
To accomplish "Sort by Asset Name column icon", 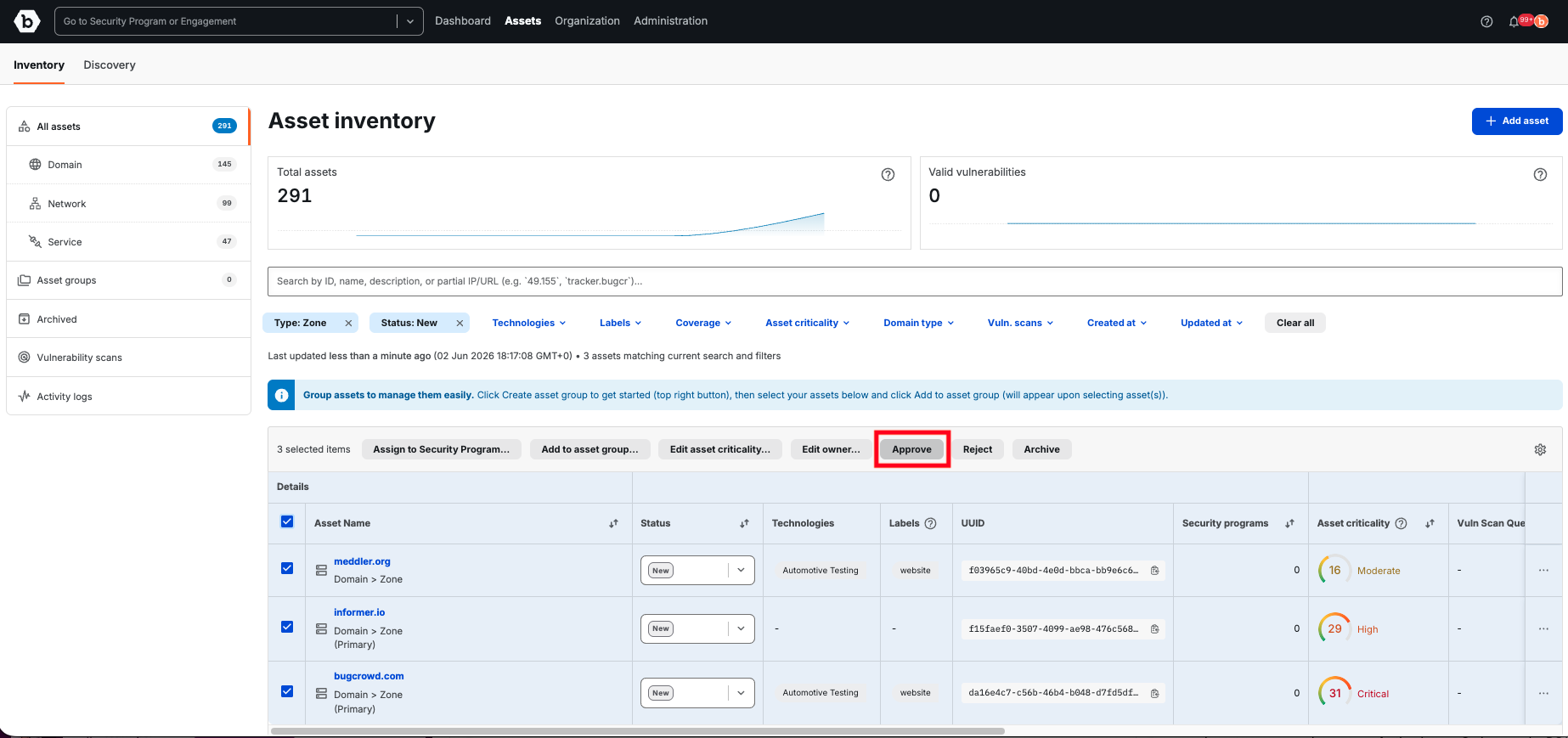I will [613, 523].
